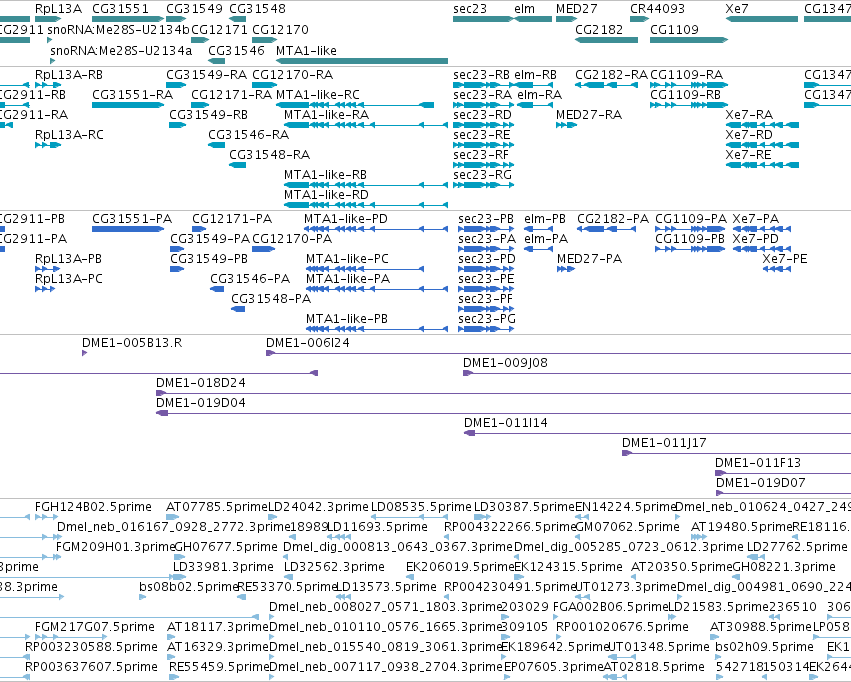Select transcript MTA1-like-RD label
This screenshot has width=851, height=682.
coord(326,194)
